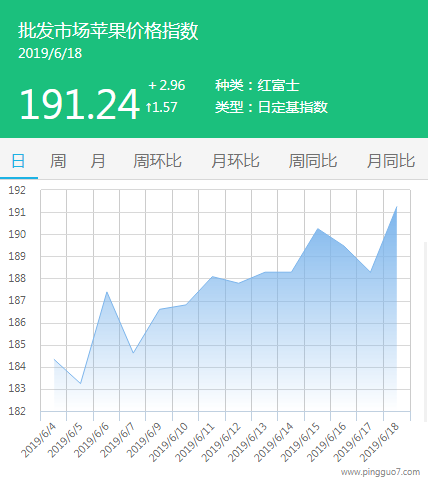The width and height of the screenshot is (428, 484).
Task: Click the 192 y-axis label
Action: 17,190
